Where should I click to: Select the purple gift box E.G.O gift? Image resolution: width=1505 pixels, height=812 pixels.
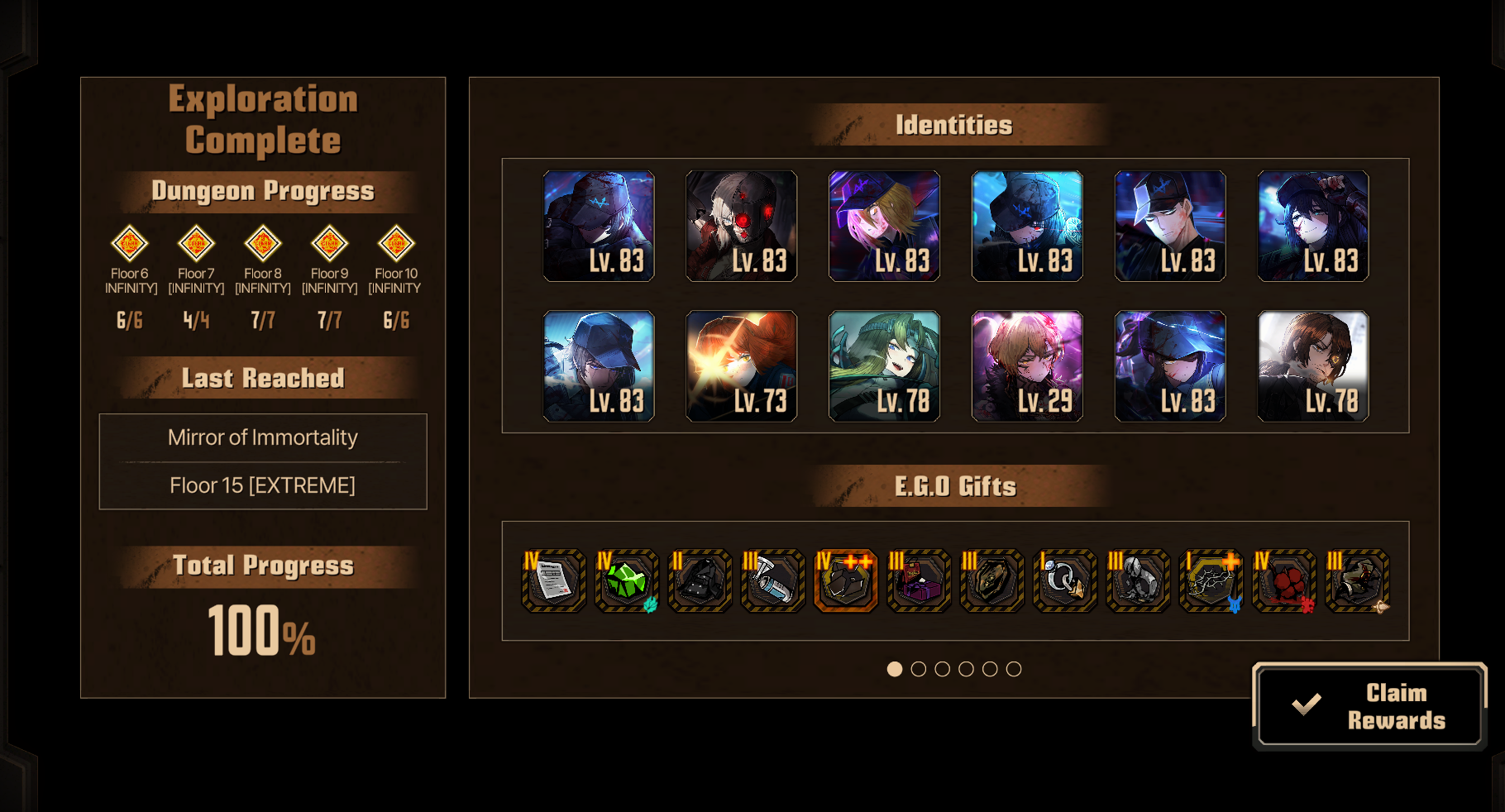(919, 580)
